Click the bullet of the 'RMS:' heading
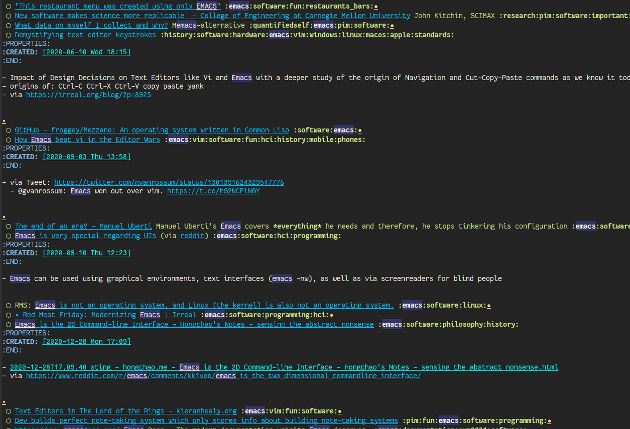 point(8,306)
